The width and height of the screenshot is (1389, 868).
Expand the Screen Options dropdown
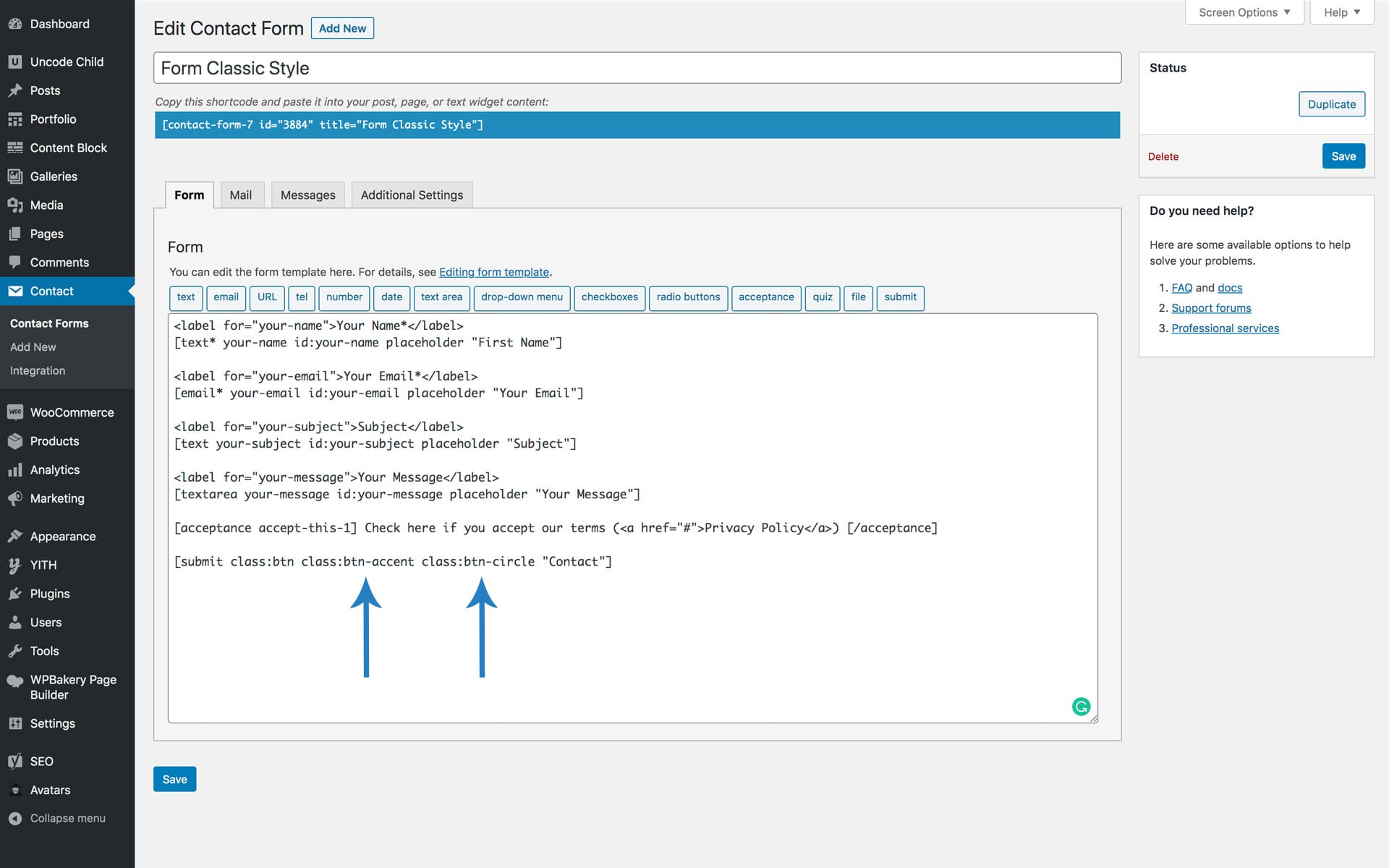1244,12
